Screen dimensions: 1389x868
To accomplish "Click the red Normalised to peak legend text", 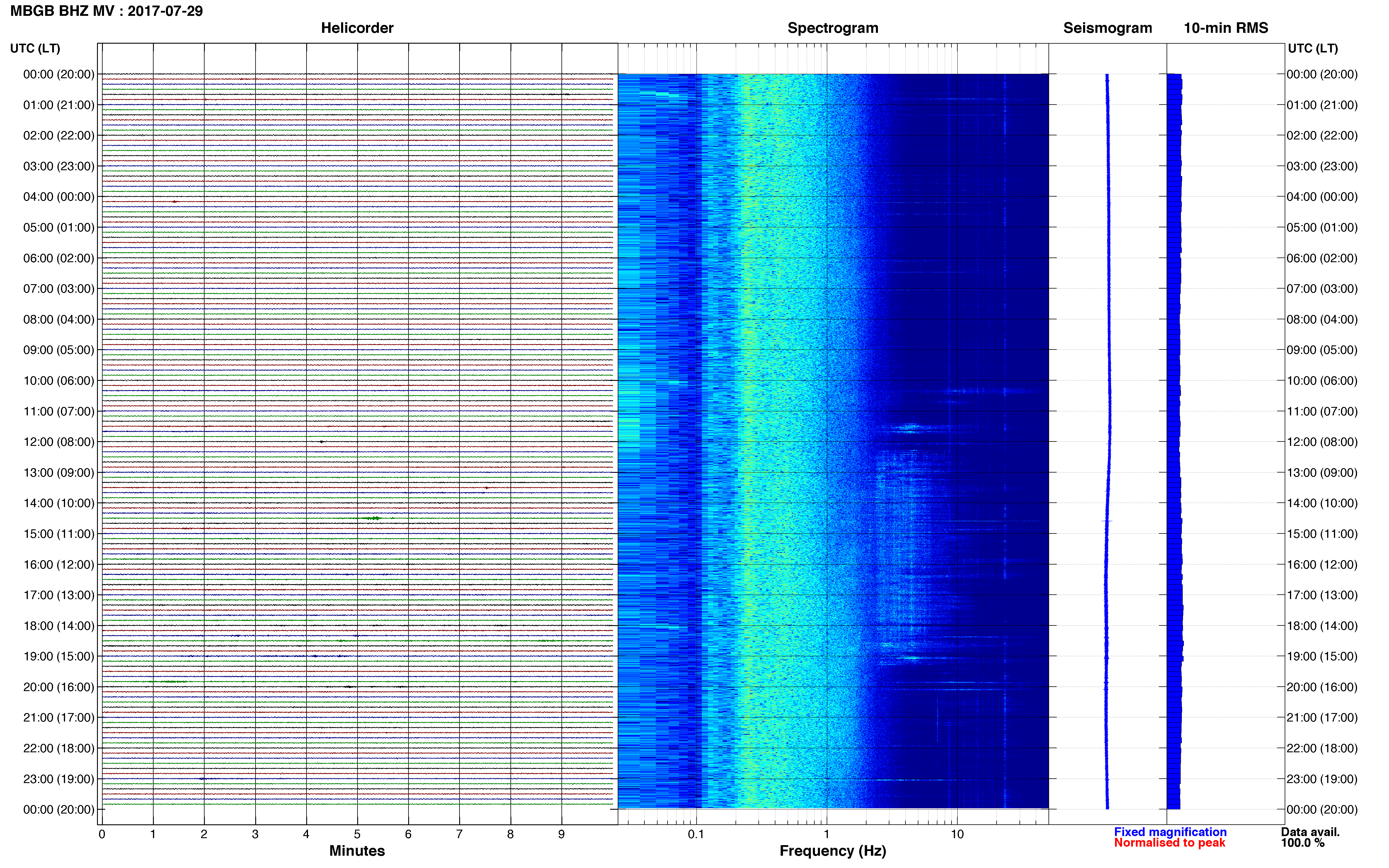I will [x=1170, y=843].
